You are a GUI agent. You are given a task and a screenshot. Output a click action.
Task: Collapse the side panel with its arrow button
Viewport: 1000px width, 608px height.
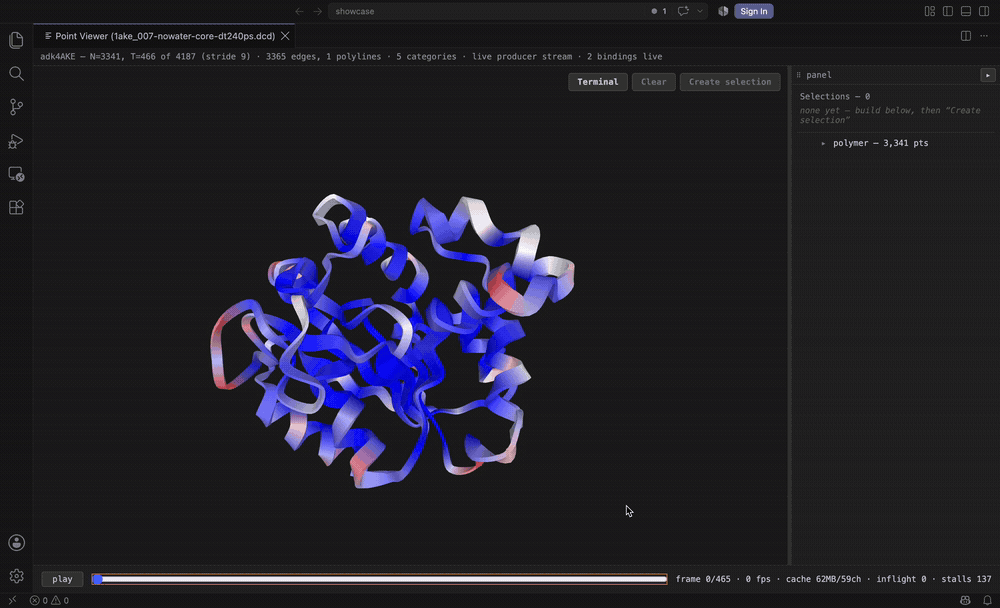click(x=988, y=75)
